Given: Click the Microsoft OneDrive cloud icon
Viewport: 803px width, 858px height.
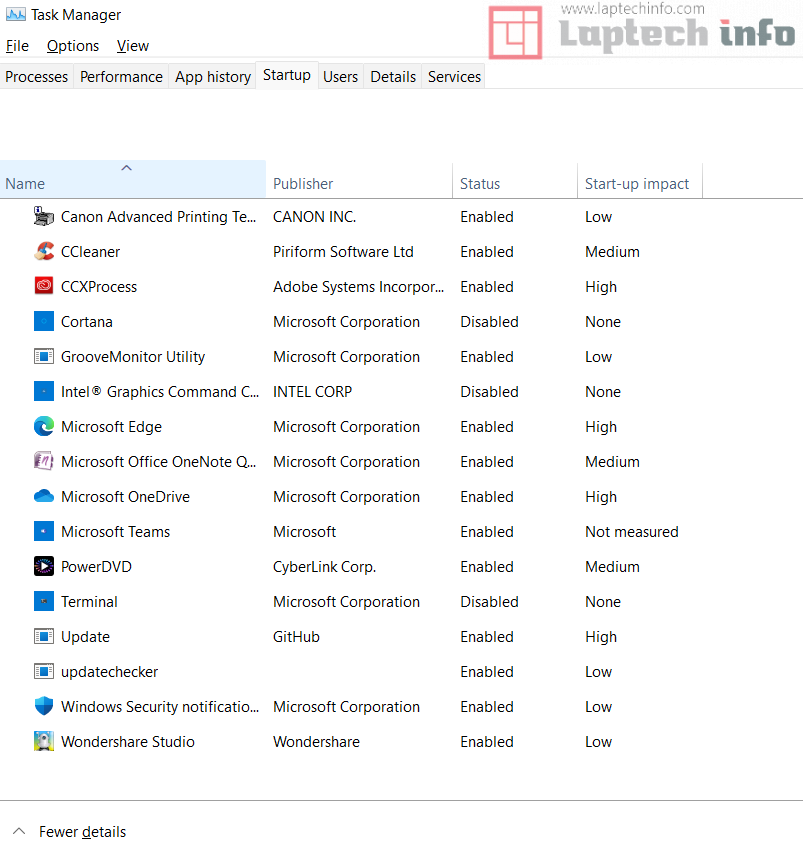Looking at the screenshot, I should tap(44, 496).
